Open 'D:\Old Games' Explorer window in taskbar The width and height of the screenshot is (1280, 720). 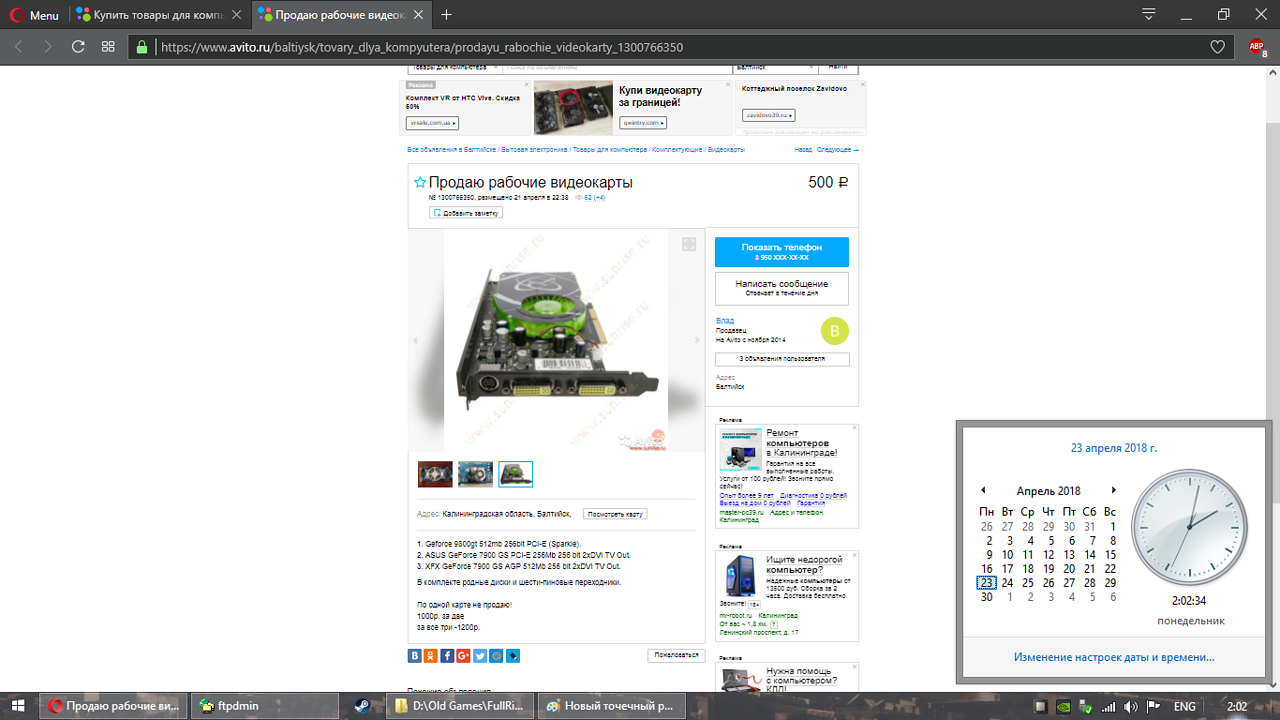(461, 705)
